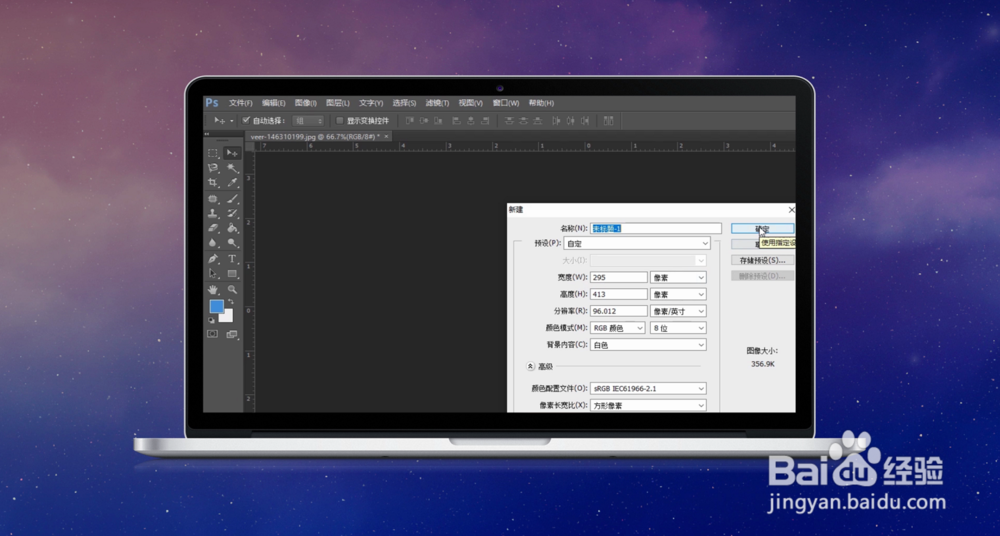Click the 分辨率(R) field showing 96.012

pos(619,311)
